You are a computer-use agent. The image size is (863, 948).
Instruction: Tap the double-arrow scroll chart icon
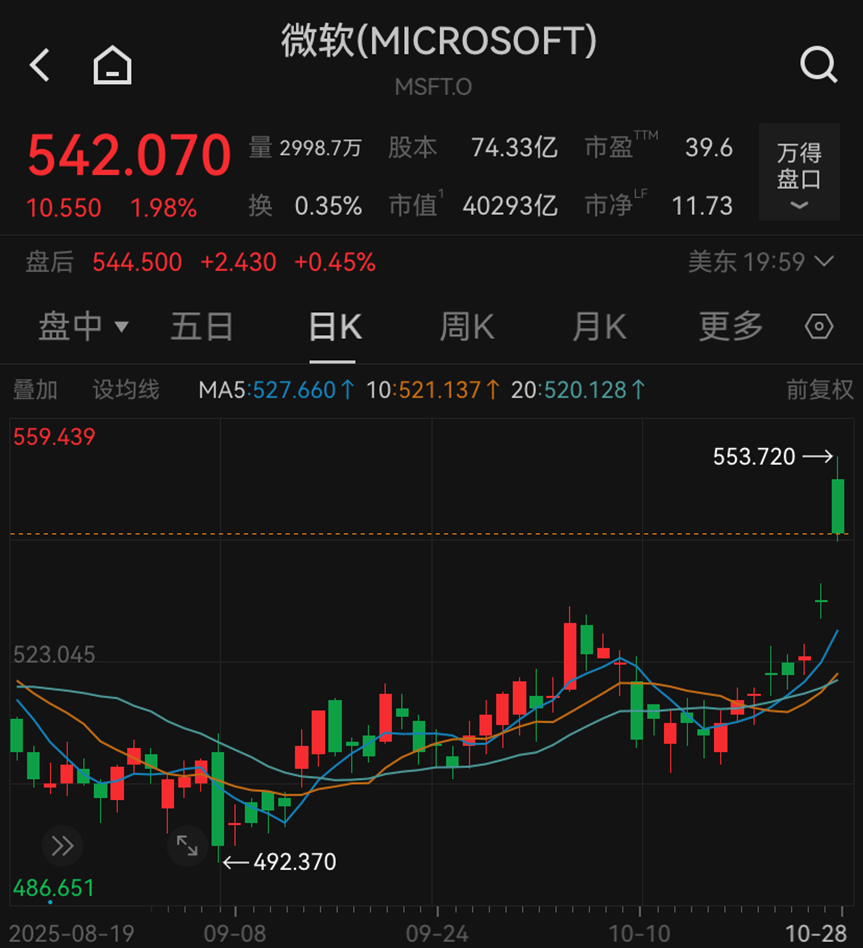point(62,846)
